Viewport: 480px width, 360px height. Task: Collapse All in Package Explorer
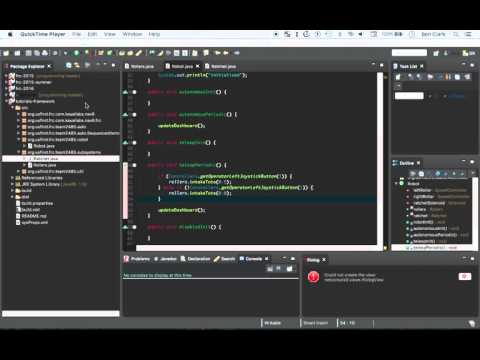[x=68, y=66]
